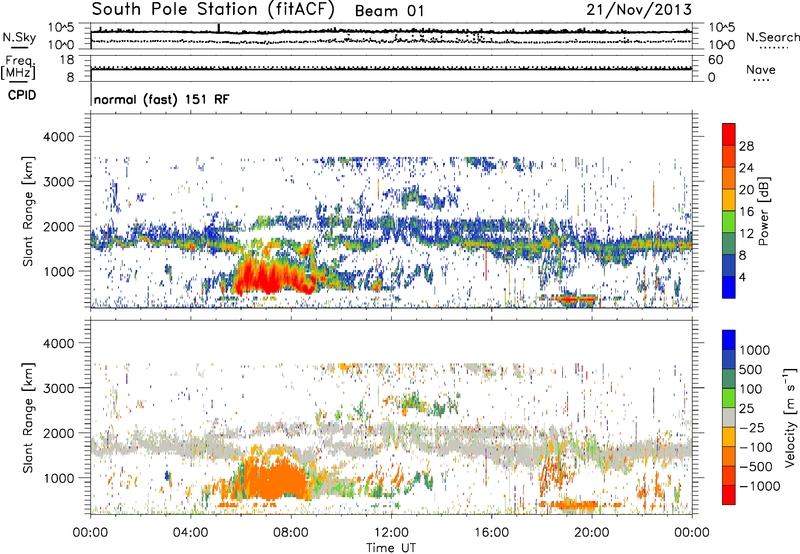Click the "Power [dB]" color bar title
The width and height of the screenshot is (800, 554).
point(763,211)
